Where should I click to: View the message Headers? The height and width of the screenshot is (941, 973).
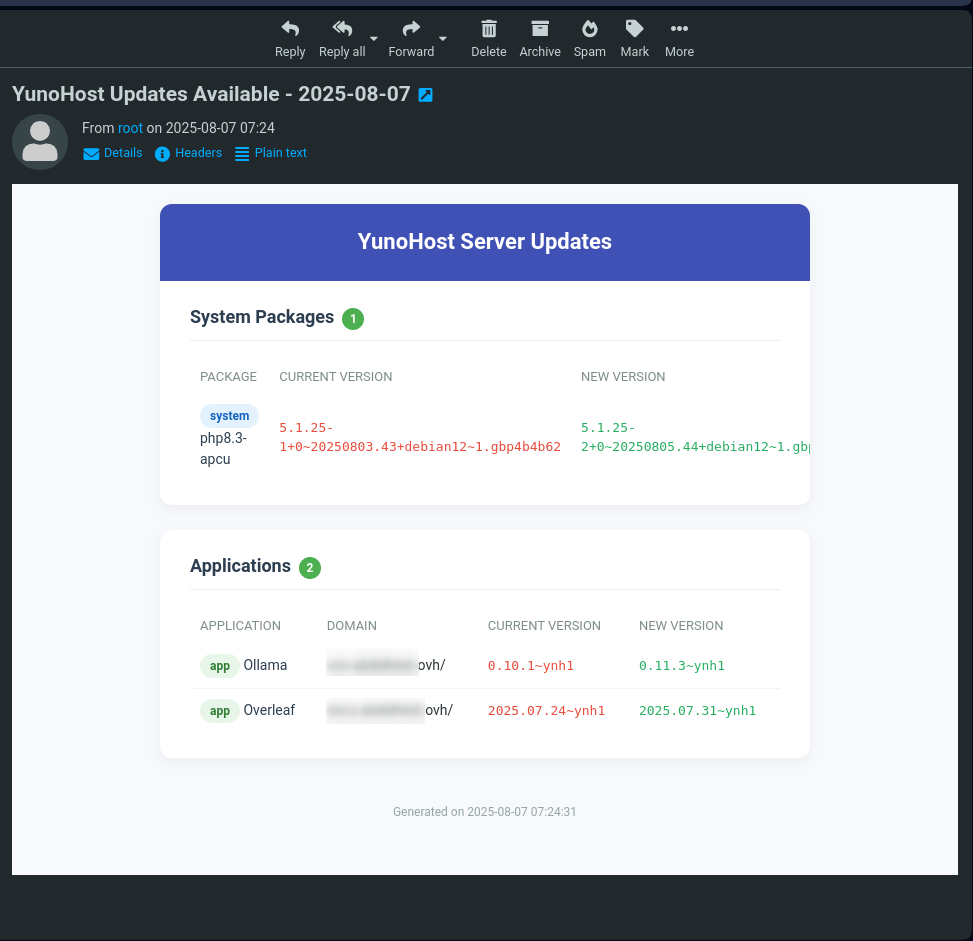[189, 153]
